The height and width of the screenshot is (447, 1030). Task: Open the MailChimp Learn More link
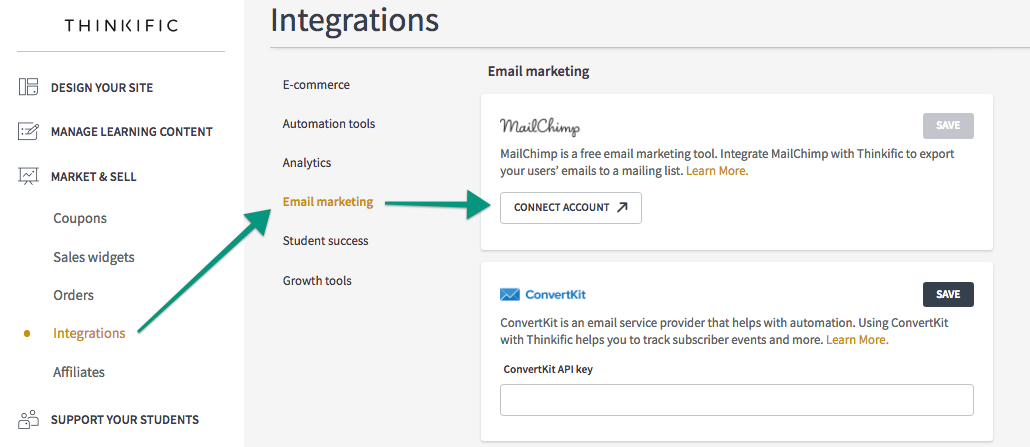(717, 171)
